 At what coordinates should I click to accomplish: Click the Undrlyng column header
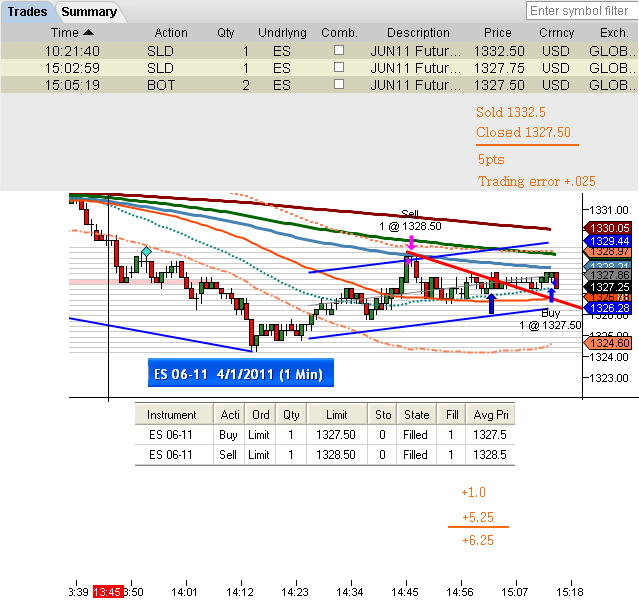coord(282,33)
